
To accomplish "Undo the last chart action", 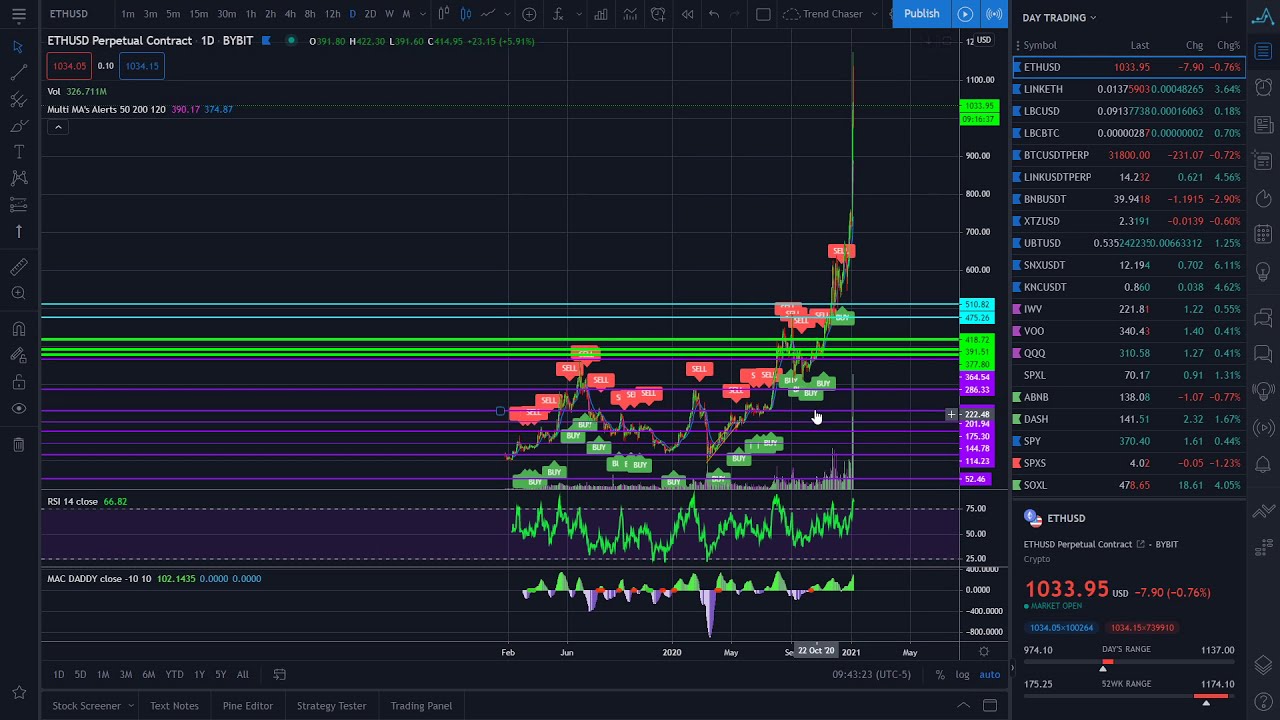I will click(x=713, y=14).
